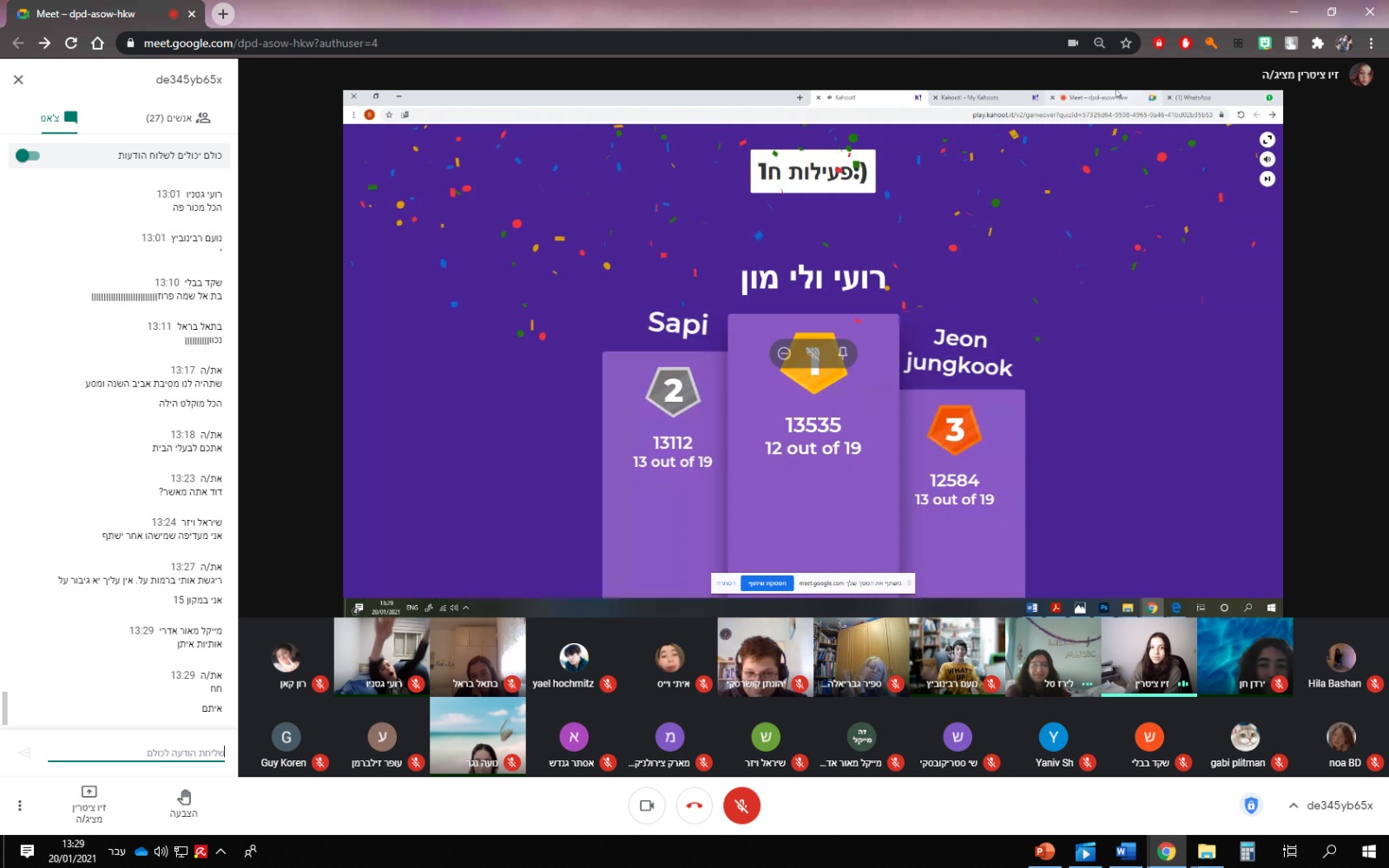Click the send message to everyone field

135,753
